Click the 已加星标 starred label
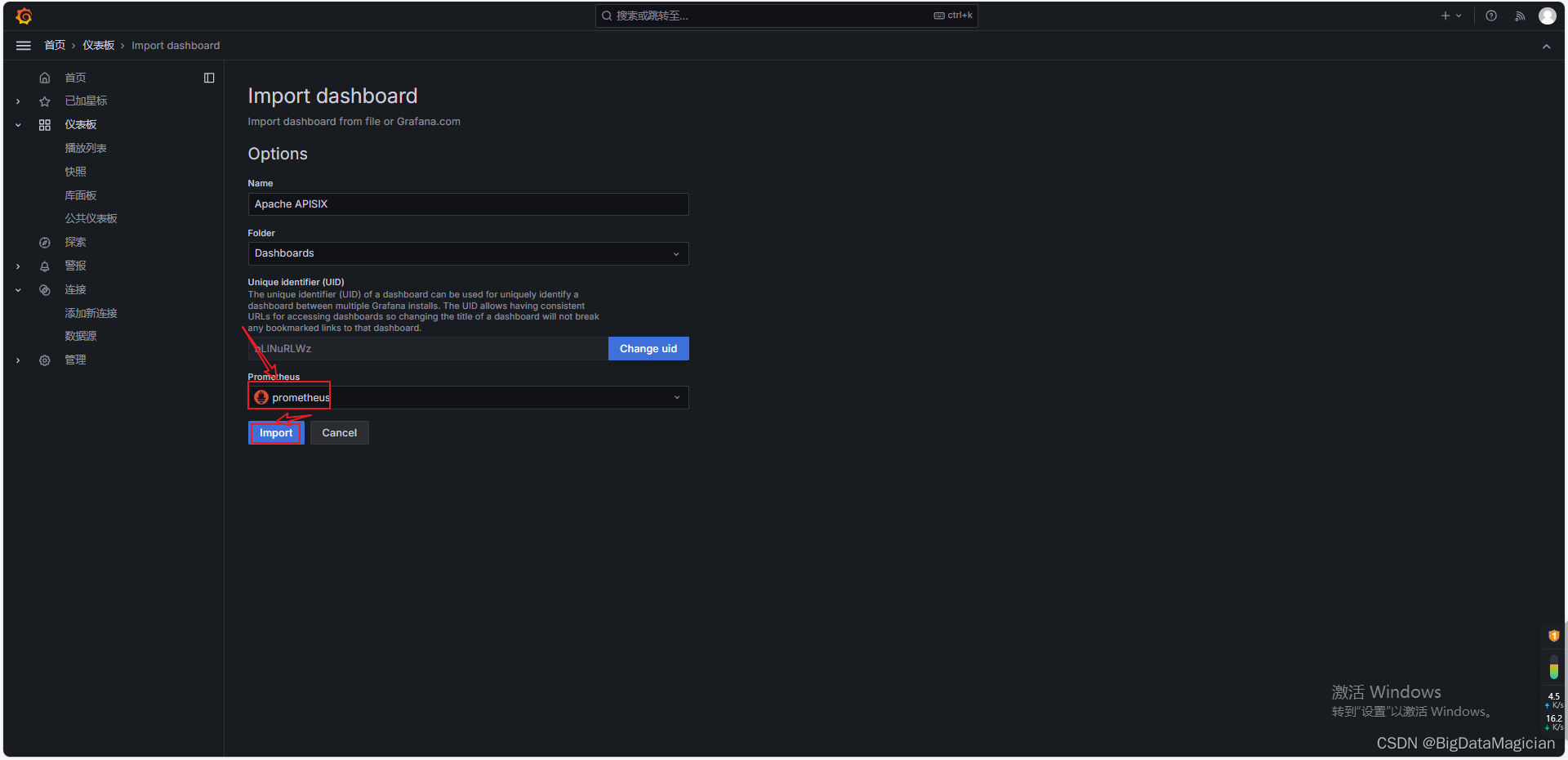The image size is (1568, 760). 86,101
